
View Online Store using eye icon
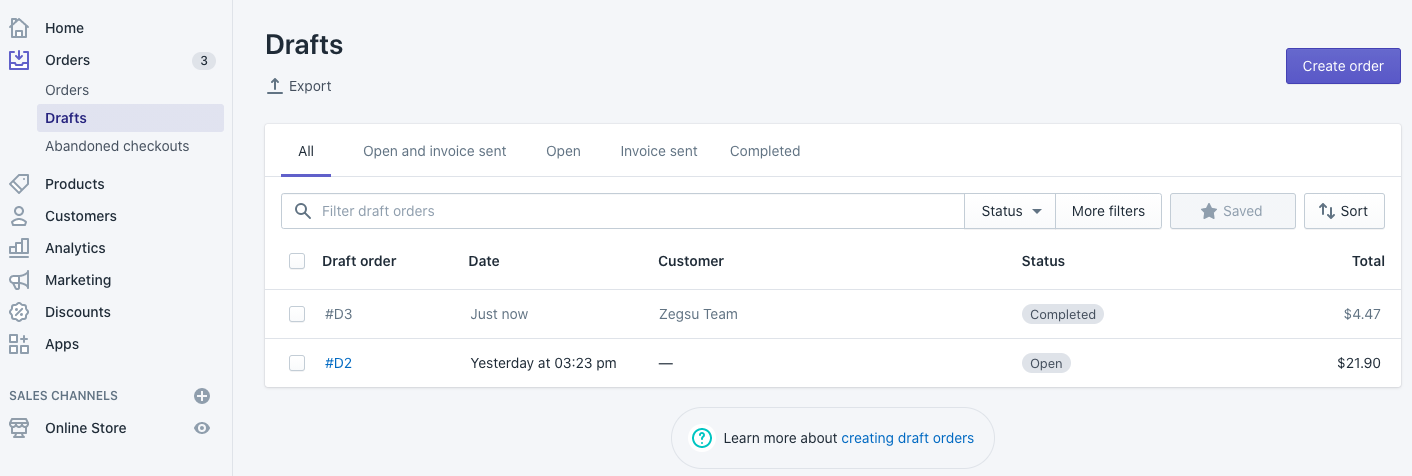point(202,428)
